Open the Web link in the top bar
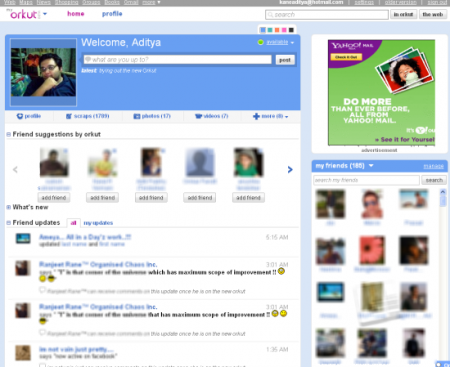This screenshot has height=367, width=450. [x=10, y=2]
